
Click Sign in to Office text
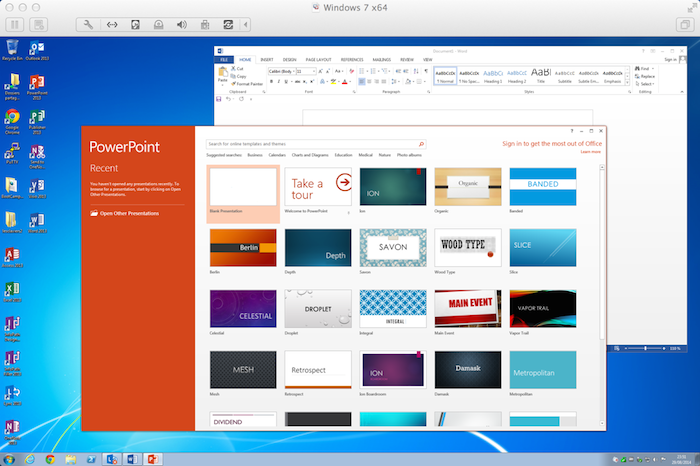552,144
